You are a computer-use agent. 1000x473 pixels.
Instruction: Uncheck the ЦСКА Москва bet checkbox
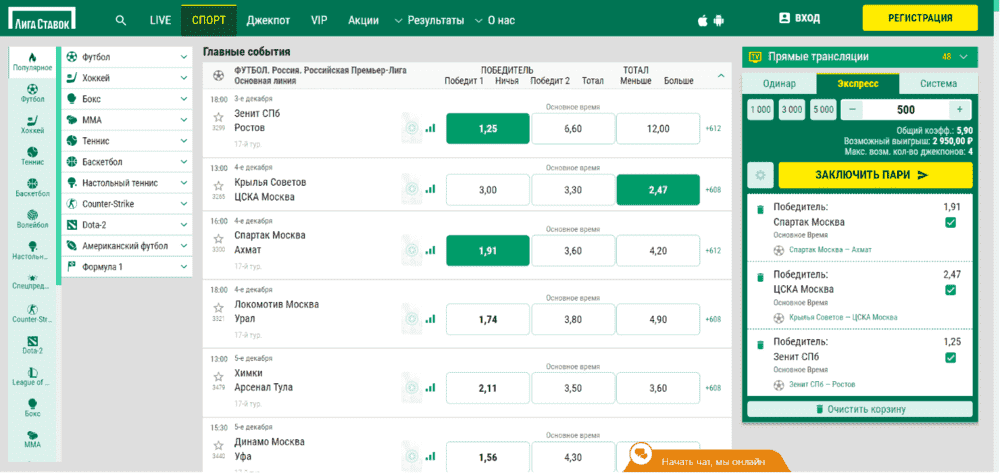[x=950, y=290]
